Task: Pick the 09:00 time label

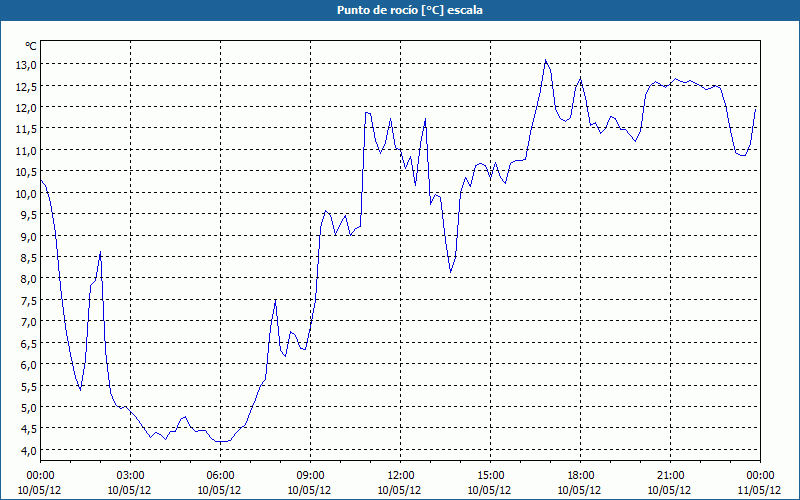Action: [x=310, y=475]
